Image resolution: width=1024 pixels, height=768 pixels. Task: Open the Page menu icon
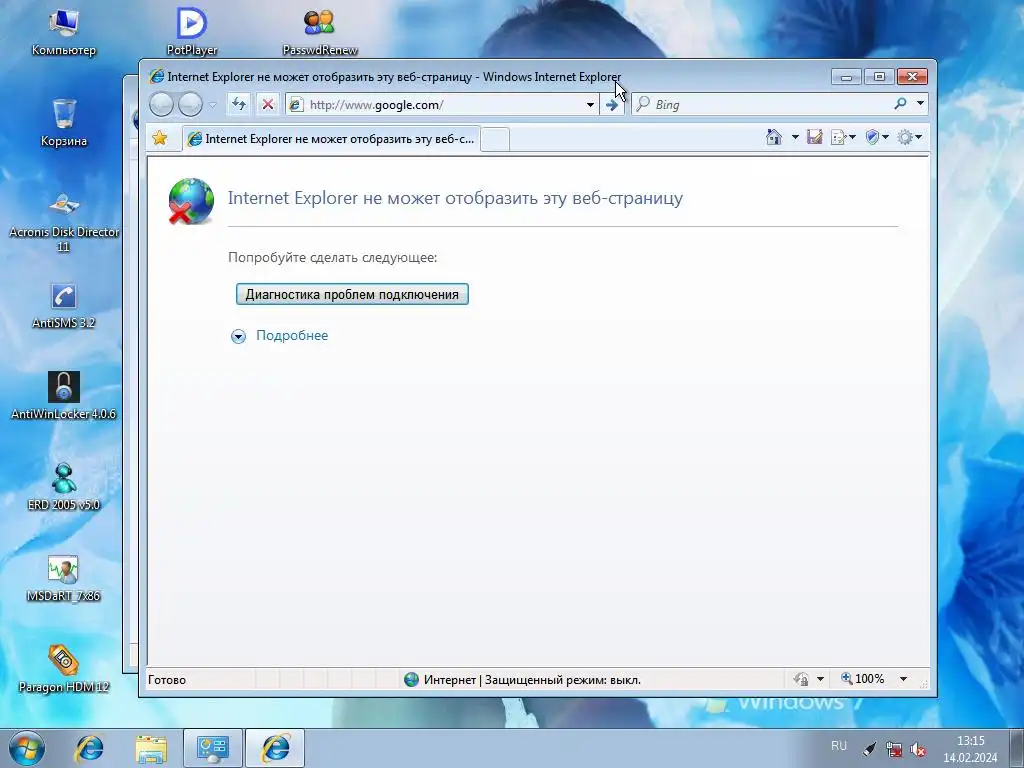(x=842, y=137)
